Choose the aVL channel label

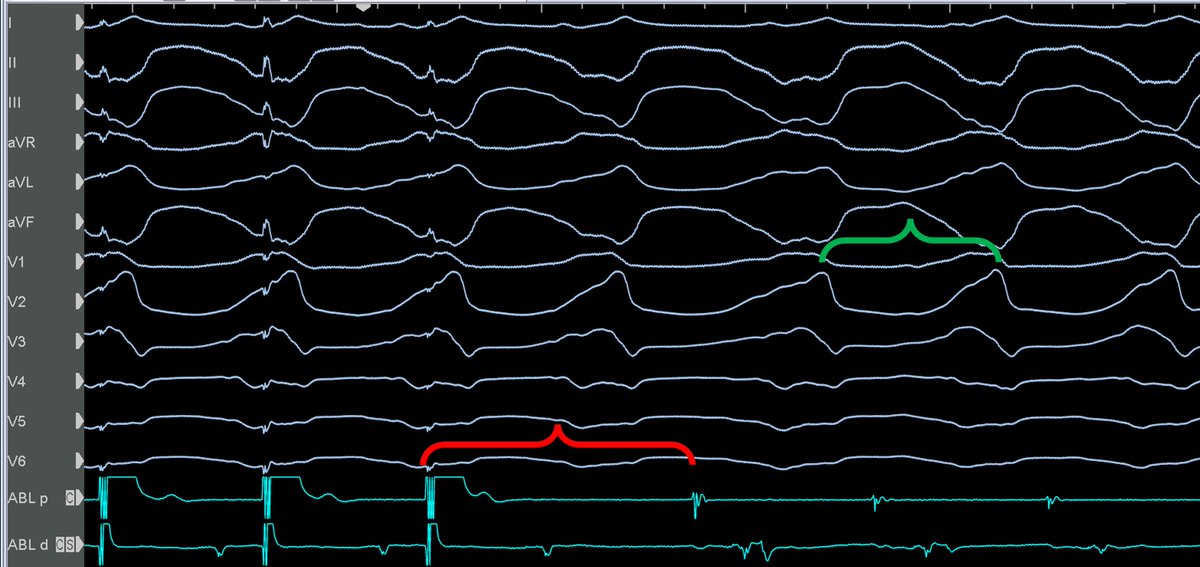(x=20, y=182)
